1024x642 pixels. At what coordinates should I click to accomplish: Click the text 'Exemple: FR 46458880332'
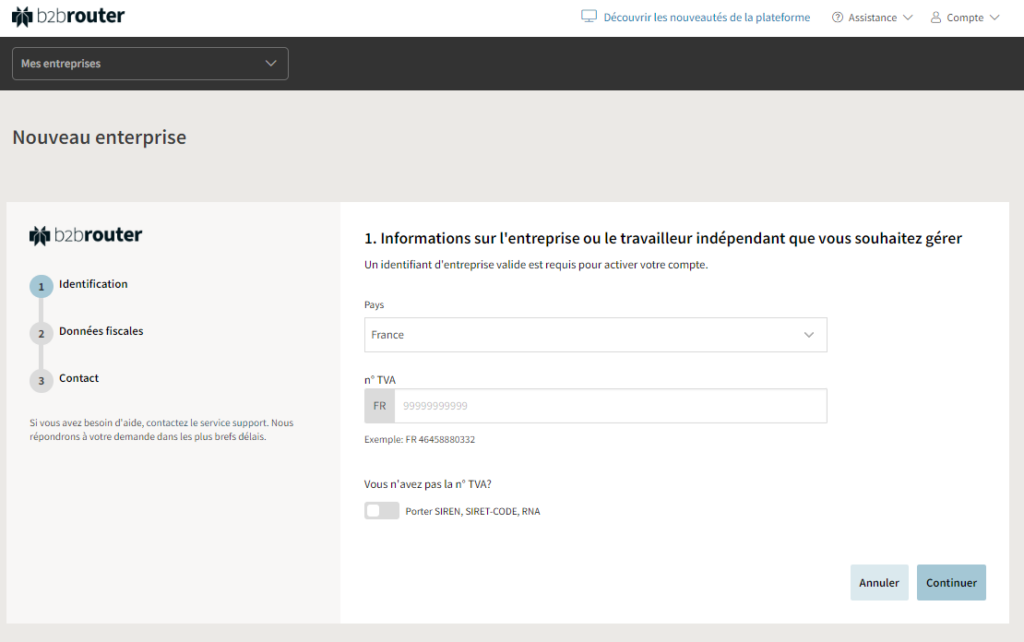coord(419,440)
